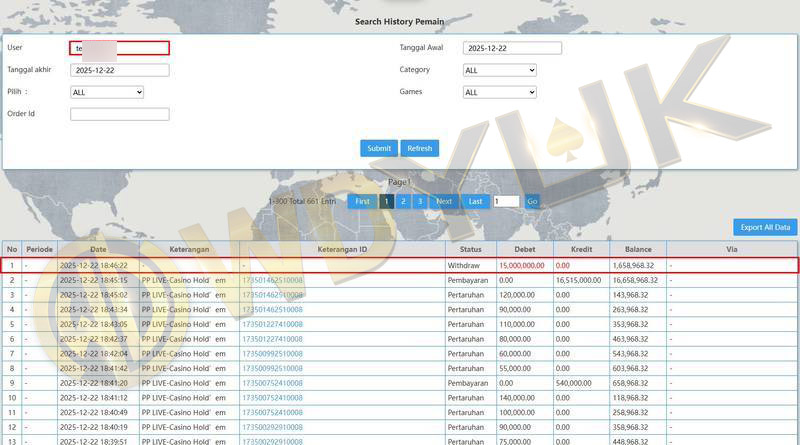Click the page number input box

click(506, 201)
